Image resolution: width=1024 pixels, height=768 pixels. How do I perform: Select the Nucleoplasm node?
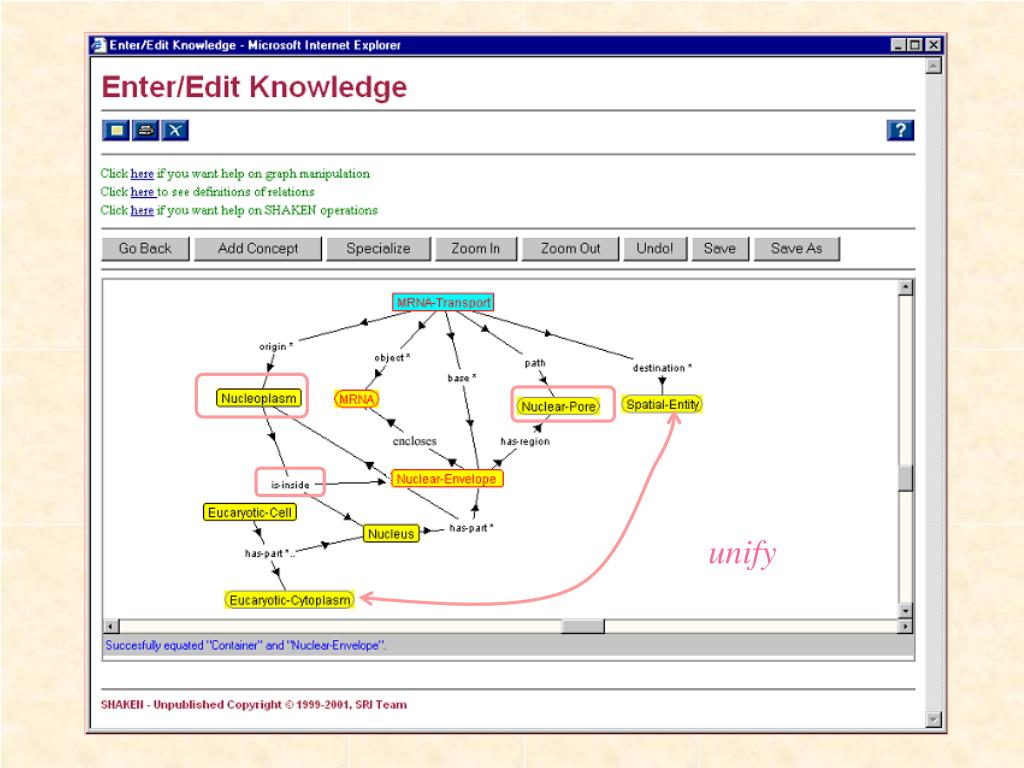(x=259, y=398)
